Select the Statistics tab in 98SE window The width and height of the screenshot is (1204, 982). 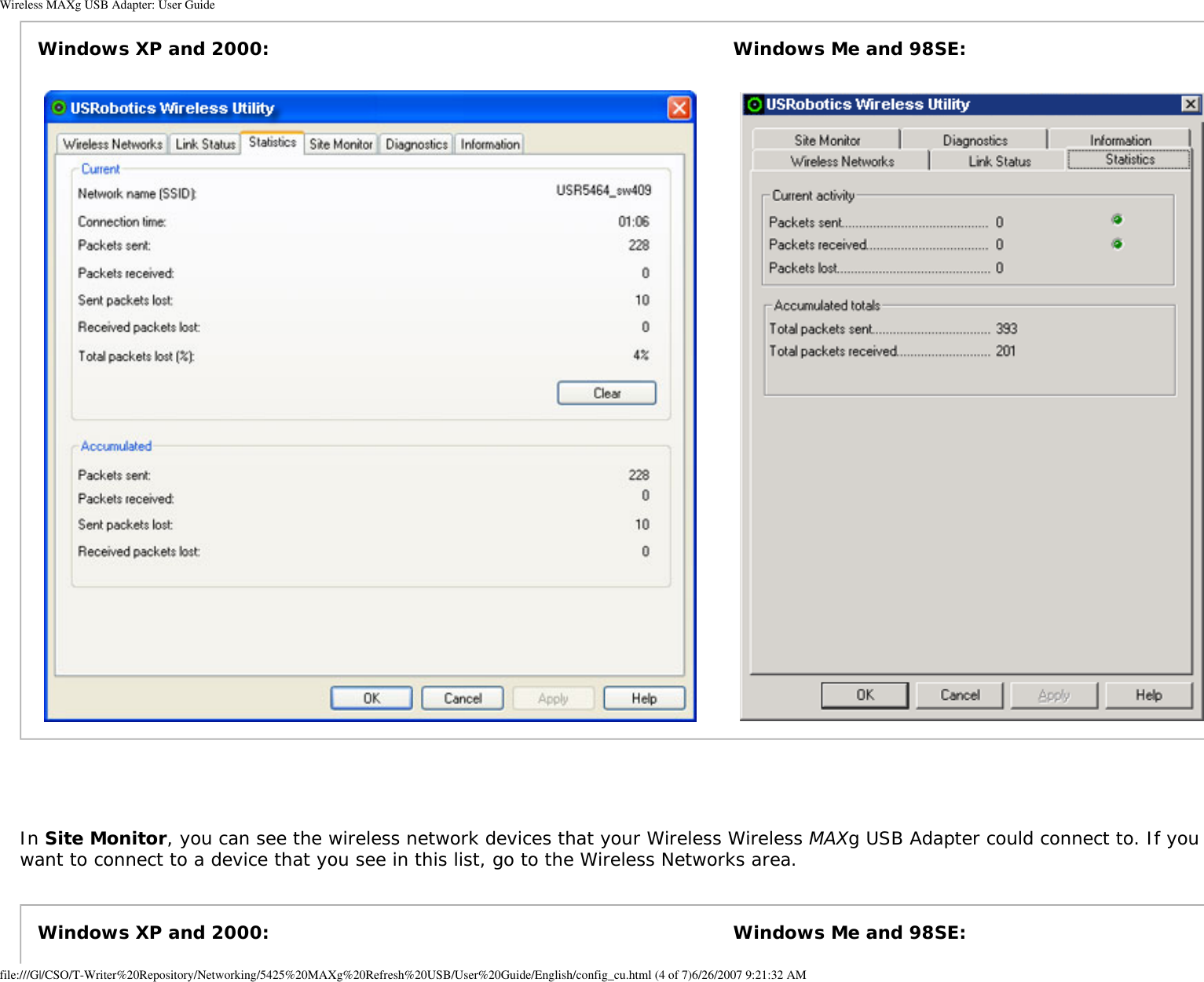[x=1129, y=159]
